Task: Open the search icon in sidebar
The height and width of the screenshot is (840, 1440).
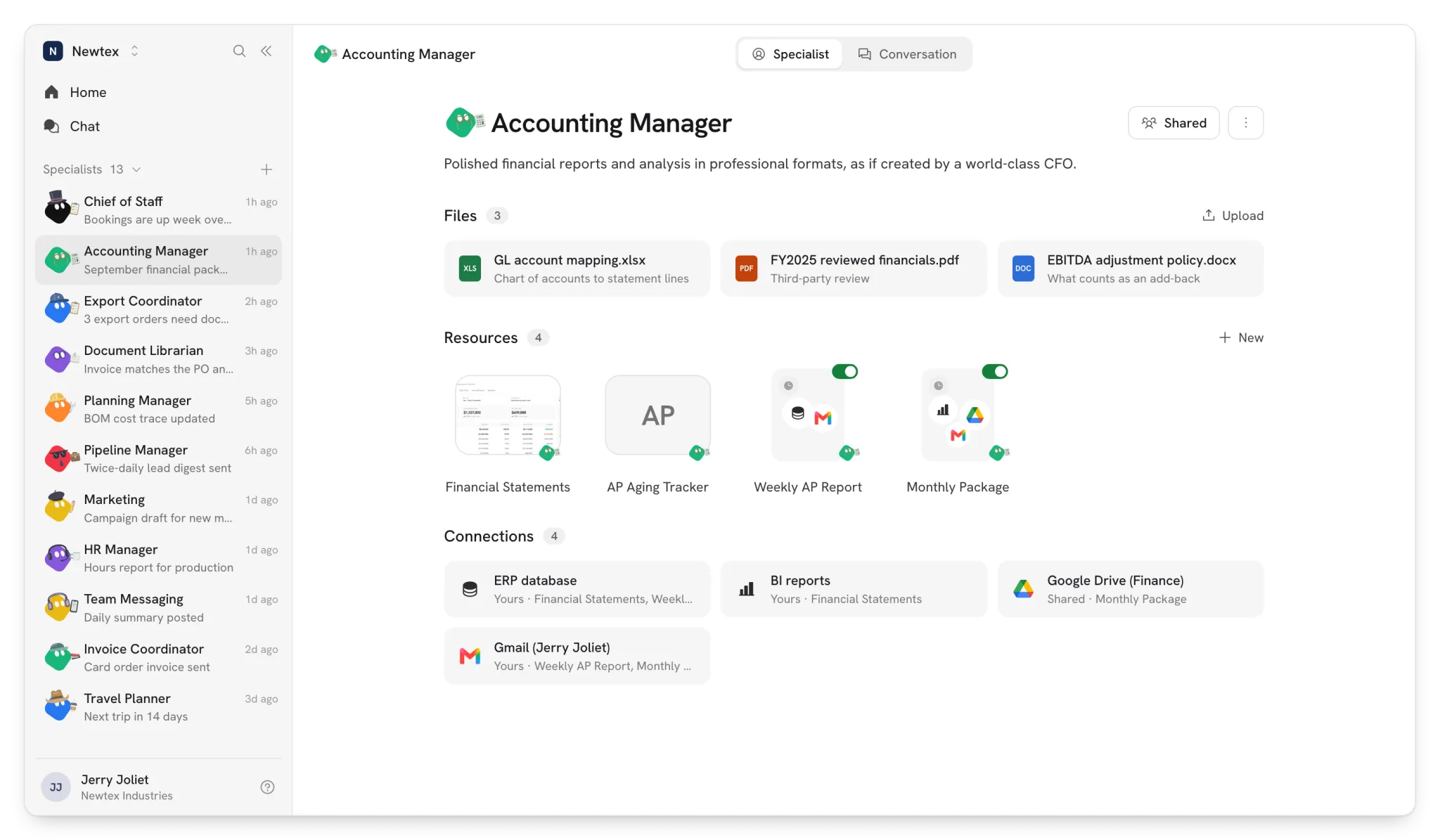Action: 239,51
